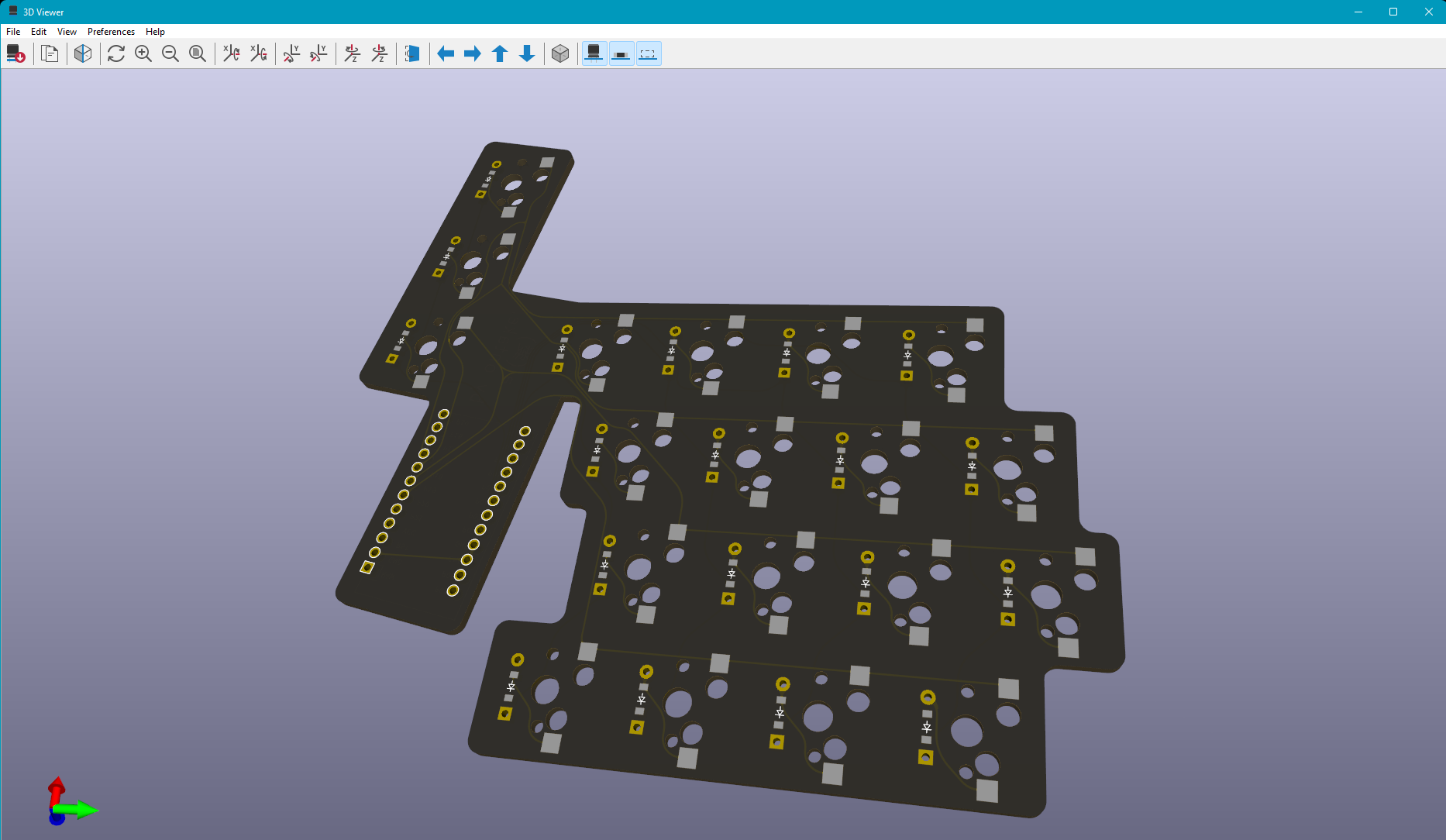Redraw the 3D view
Viewport: 1446px width, 840px height.
click(116, 53)
